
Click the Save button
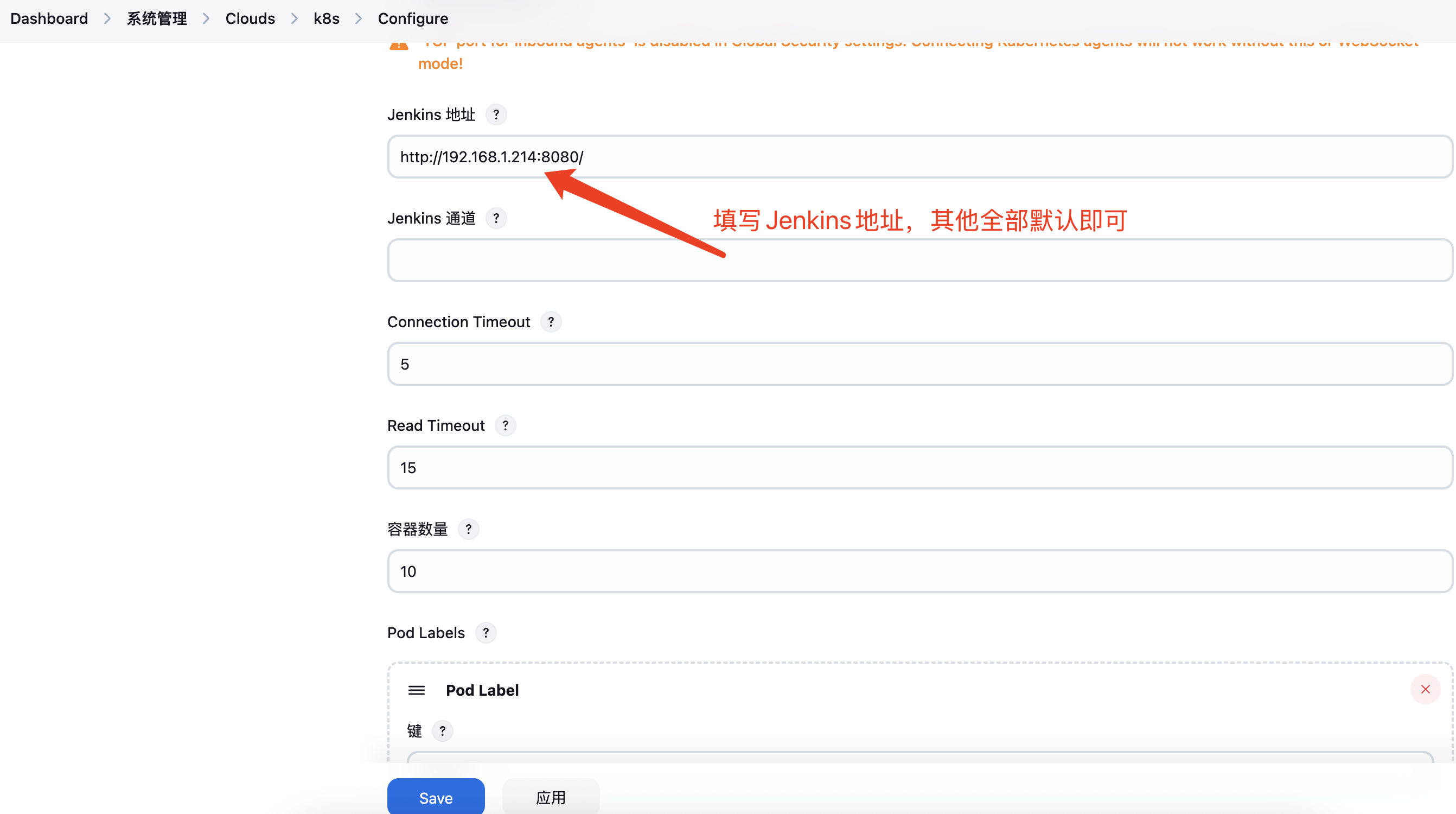click(x=435, y=797)
